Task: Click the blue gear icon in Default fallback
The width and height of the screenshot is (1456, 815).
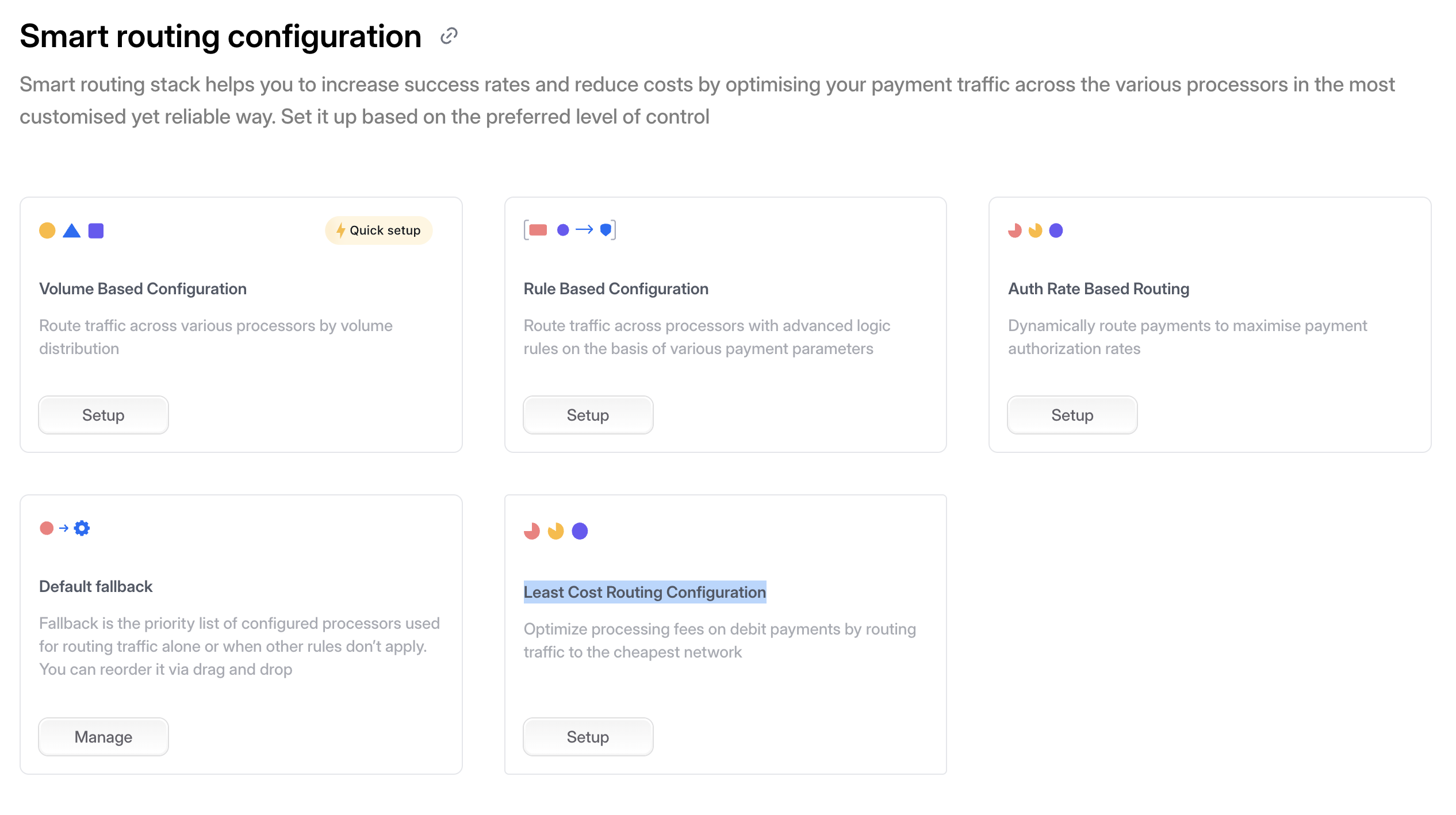Action: [x=82, y=528]
